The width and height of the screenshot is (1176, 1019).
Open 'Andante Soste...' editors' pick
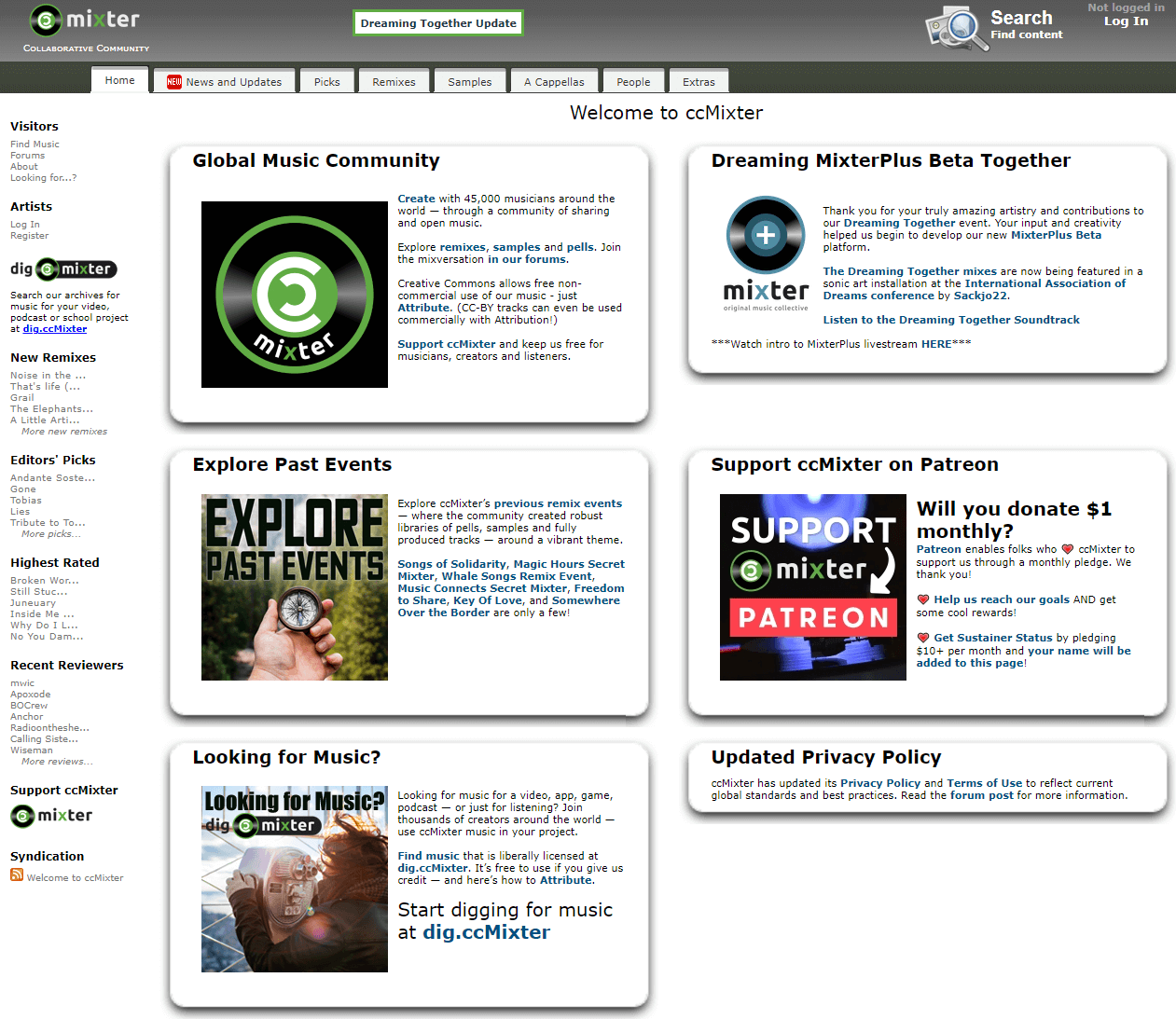tap(52, 478)
